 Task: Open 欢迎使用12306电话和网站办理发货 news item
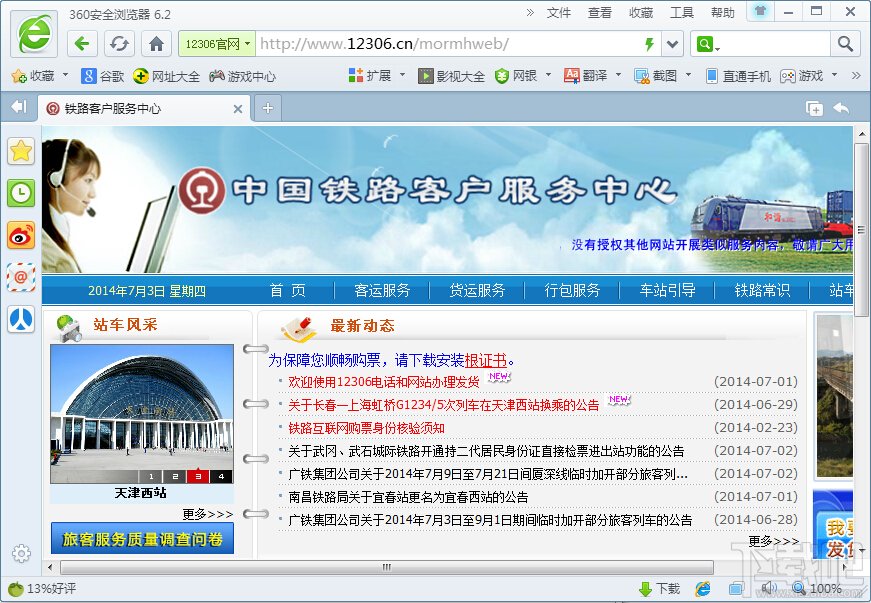pos(384,382)
